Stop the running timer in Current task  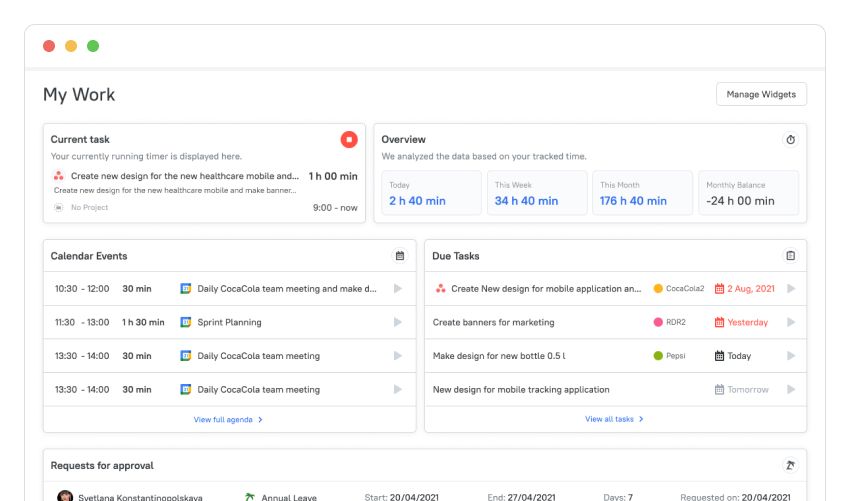349,139
